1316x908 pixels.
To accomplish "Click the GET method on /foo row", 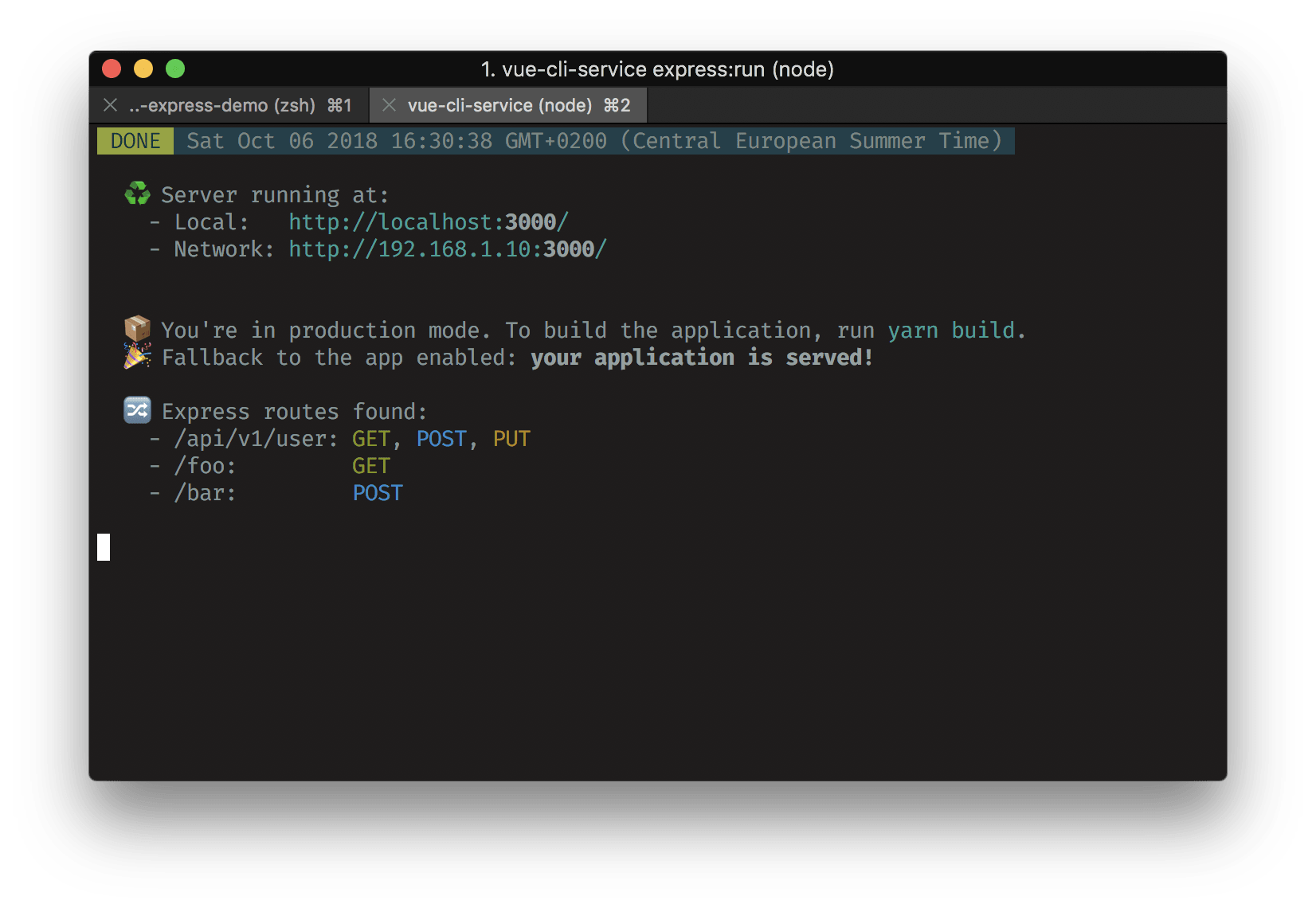I will (371, 466).
